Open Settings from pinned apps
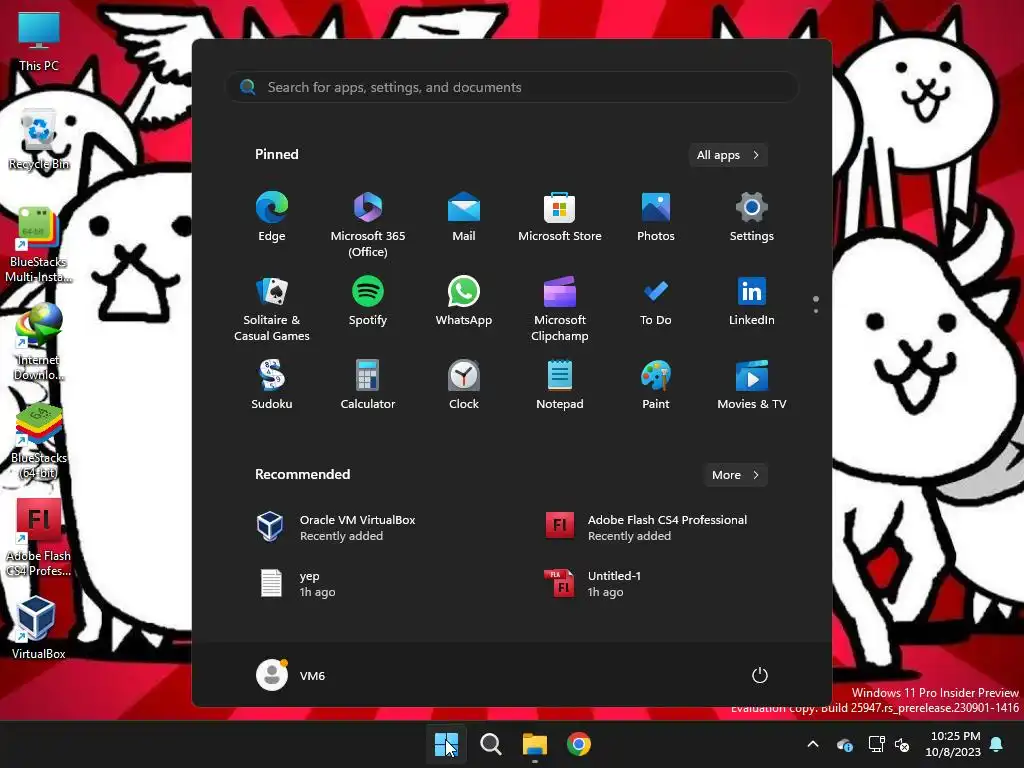The image size is (1024, 768). tap(752, 217)
